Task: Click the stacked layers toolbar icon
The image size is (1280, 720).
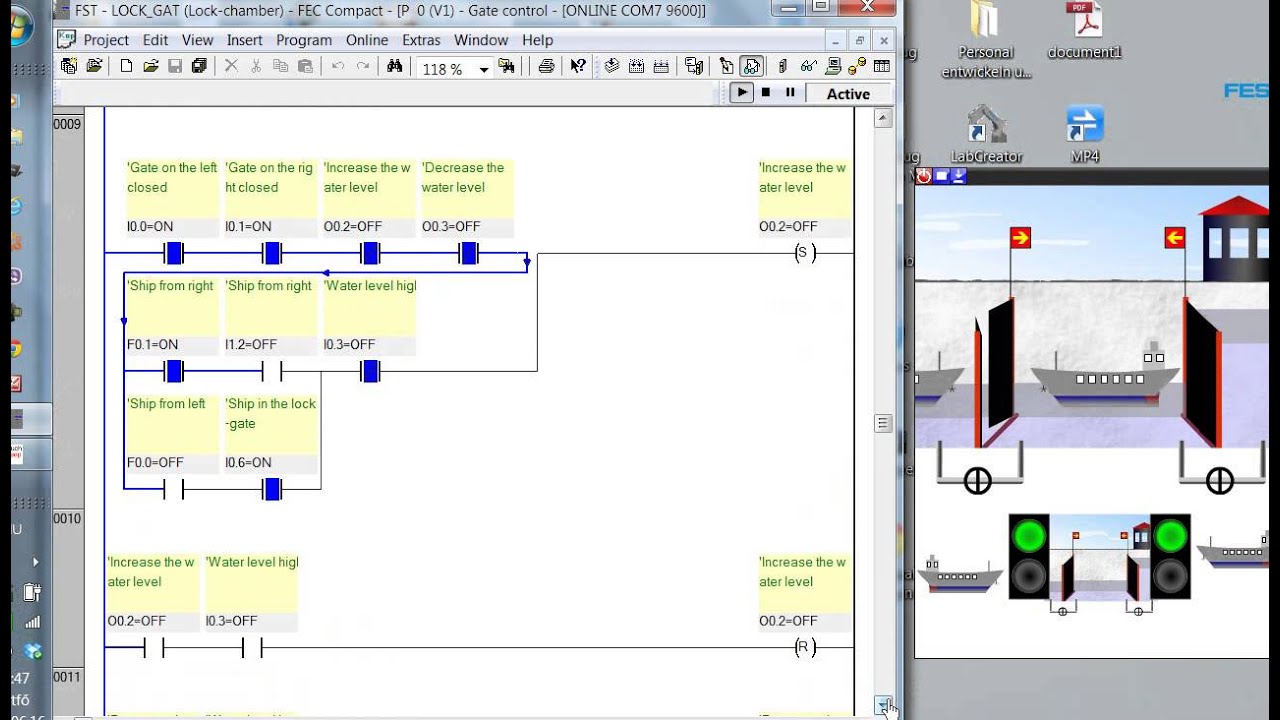Action: (x=612, y=66)
